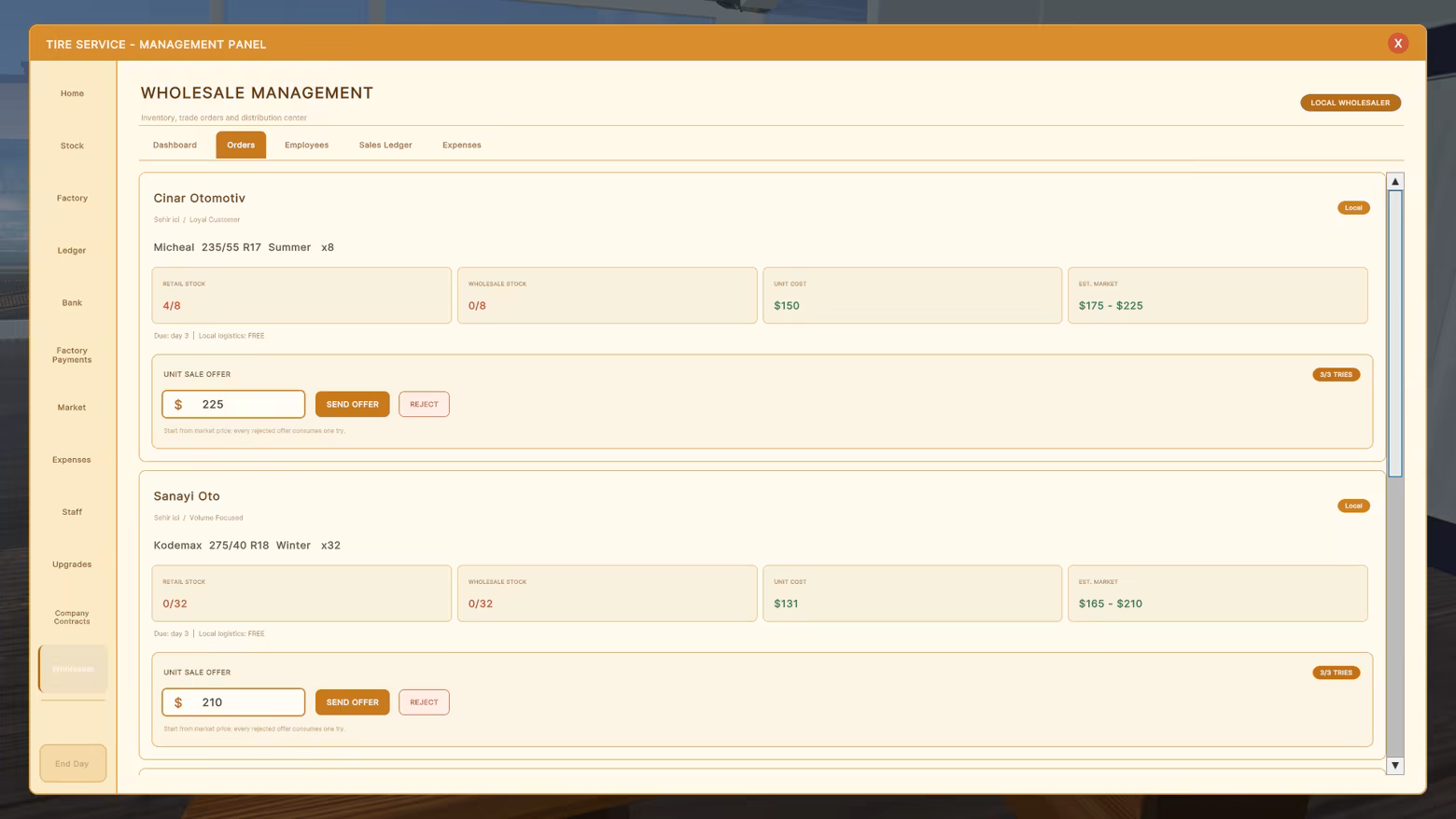Click Cinar Otomotiv unit cost $150

[912, 295]
